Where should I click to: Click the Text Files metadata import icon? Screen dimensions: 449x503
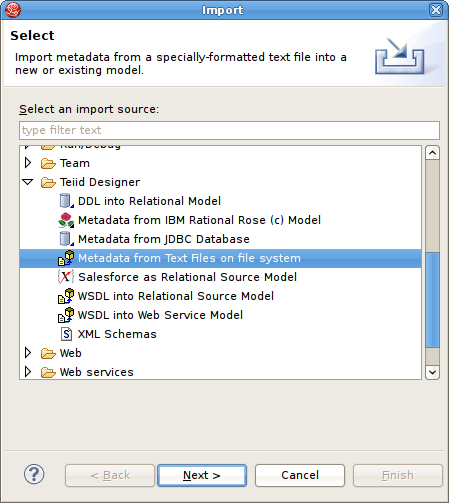click(x=66, y=258)
